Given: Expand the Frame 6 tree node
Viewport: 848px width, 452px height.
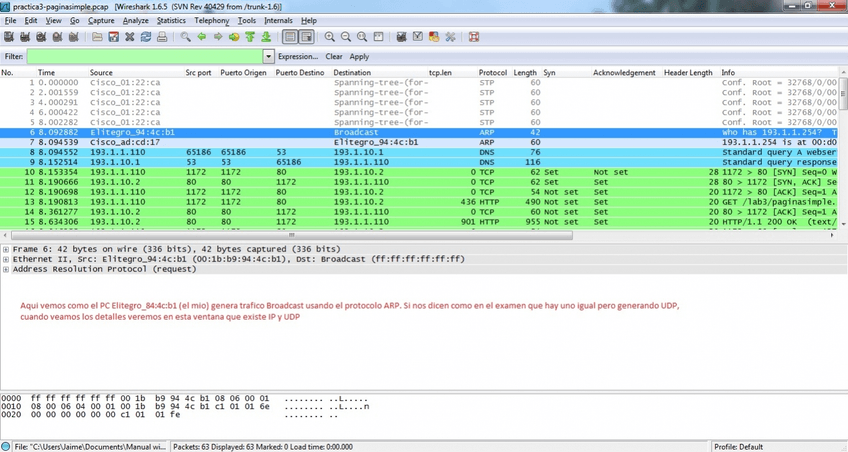Looking at the screenshot, I should (x=6, y=249).
